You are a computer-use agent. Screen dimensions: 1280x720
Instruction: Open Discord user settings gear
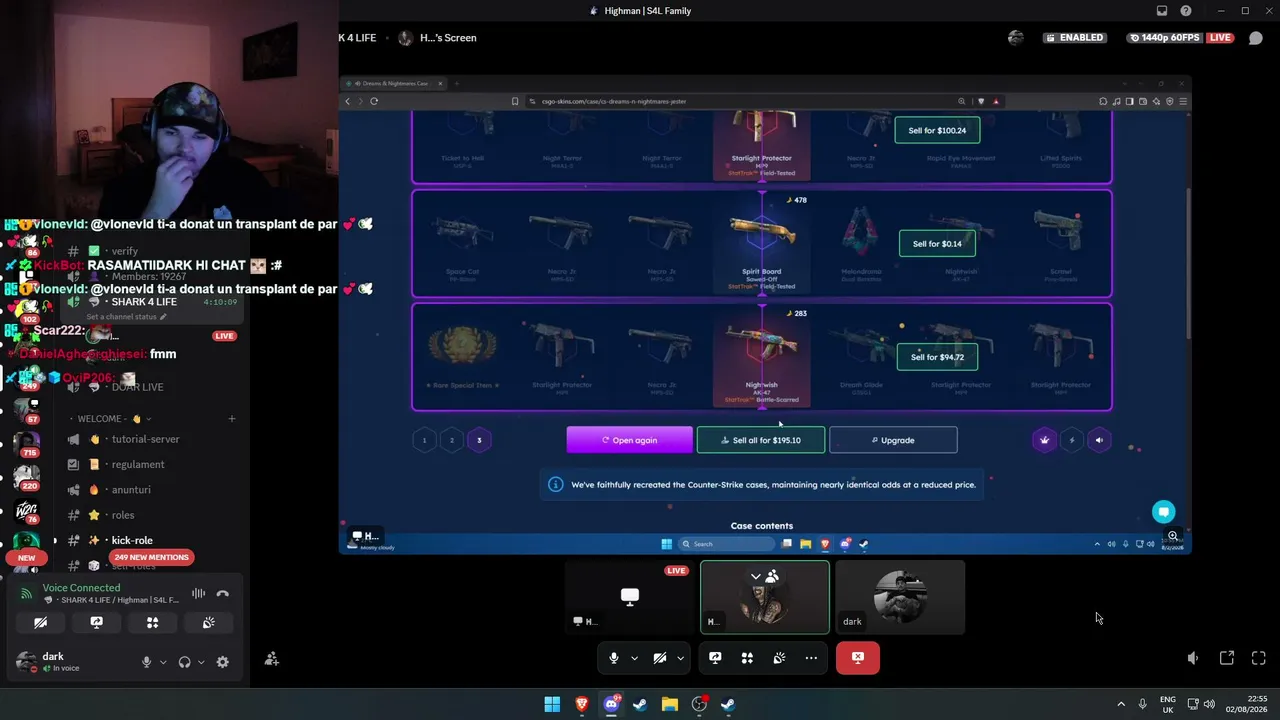(x=222, y=662)
